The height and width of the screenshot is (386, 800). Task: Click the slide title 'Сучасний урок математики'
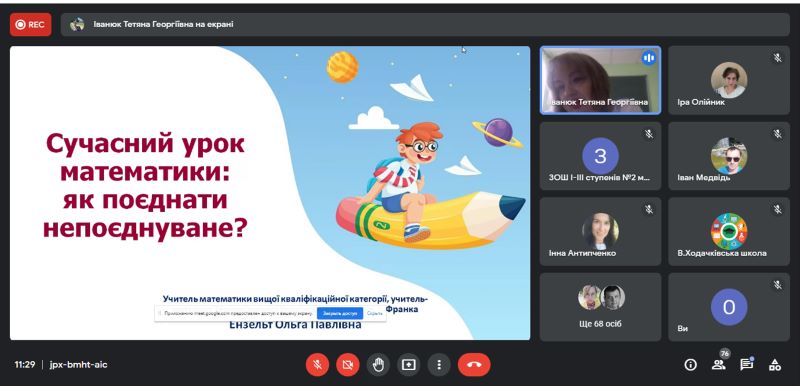click(x=145, y=158)
